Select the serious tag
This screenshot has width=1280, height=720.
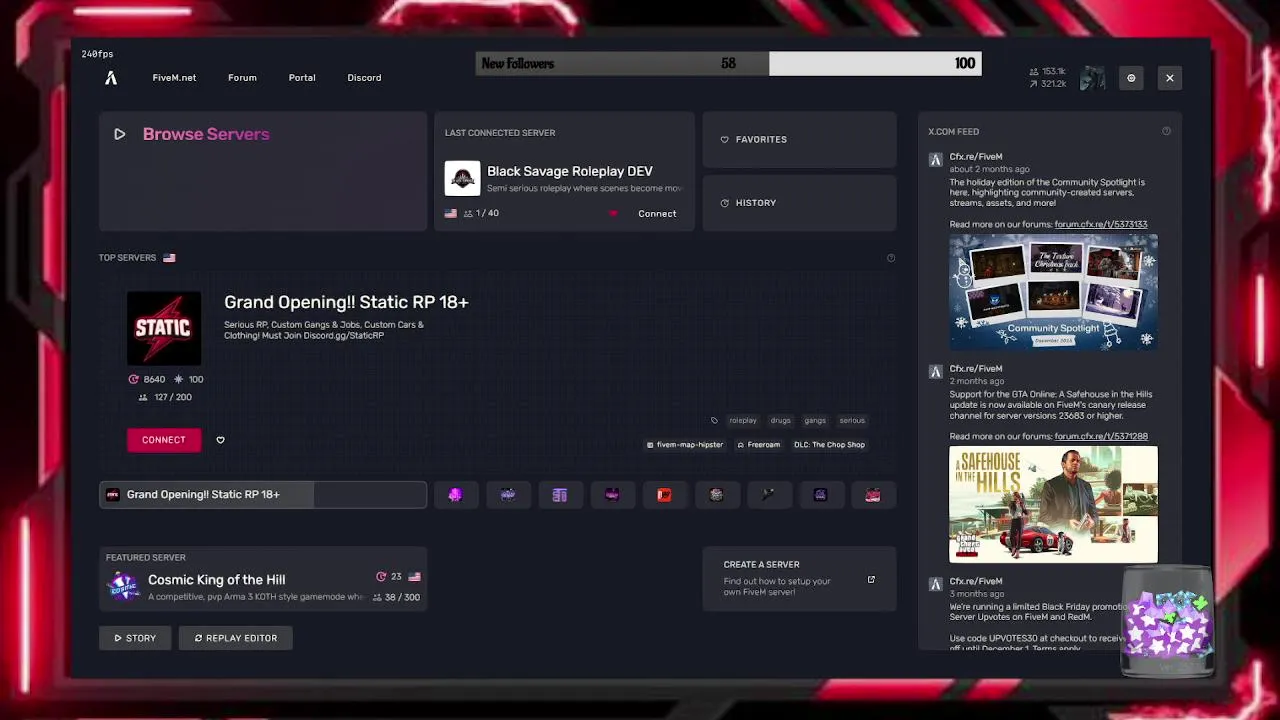tap(852, 421)
